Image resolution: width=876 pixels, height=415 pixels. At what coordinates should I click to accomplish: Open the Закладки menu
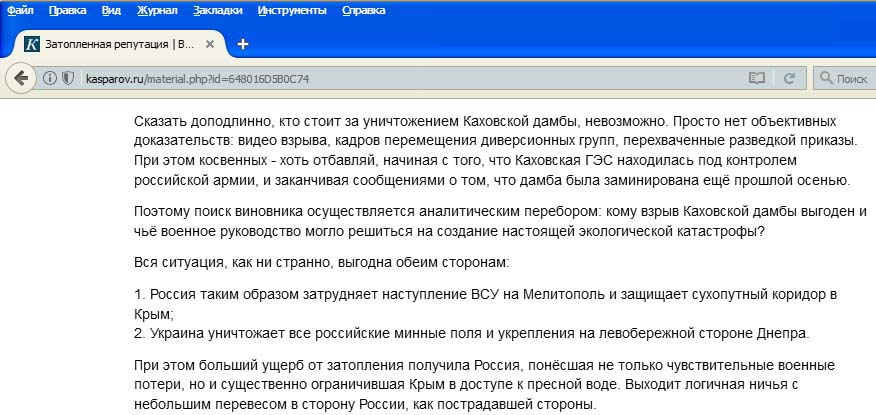[x=218, y=10]
